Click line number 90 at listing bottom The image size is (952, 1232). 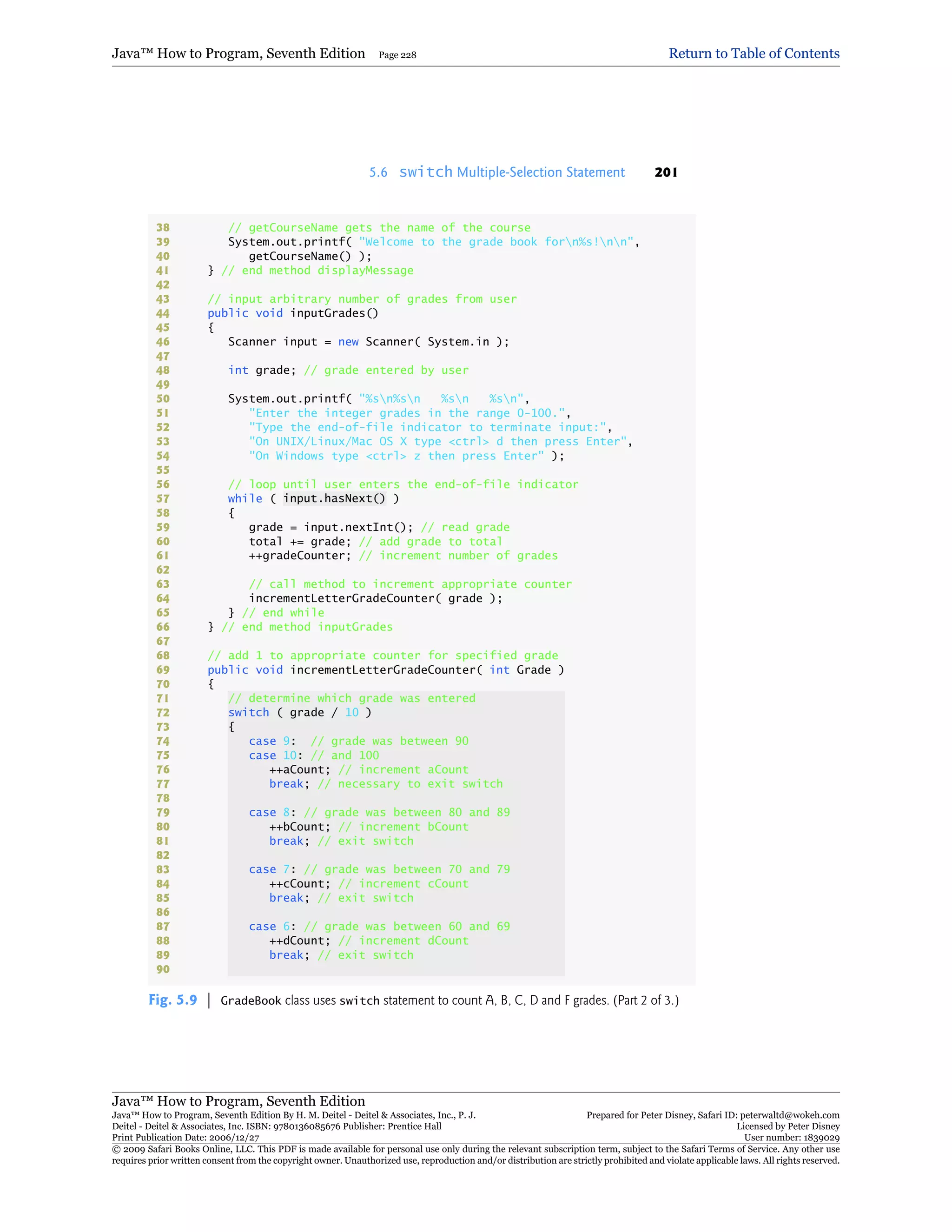click(x=163, y=969)
